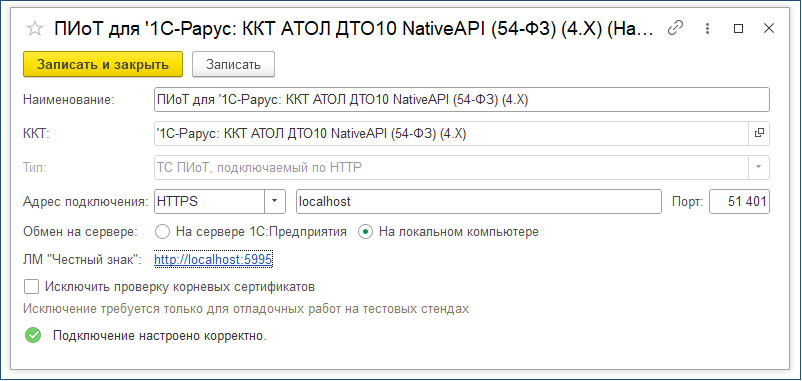
Task: Select На сервере 1С:Предприятия radio button
Action: [162, 232]
